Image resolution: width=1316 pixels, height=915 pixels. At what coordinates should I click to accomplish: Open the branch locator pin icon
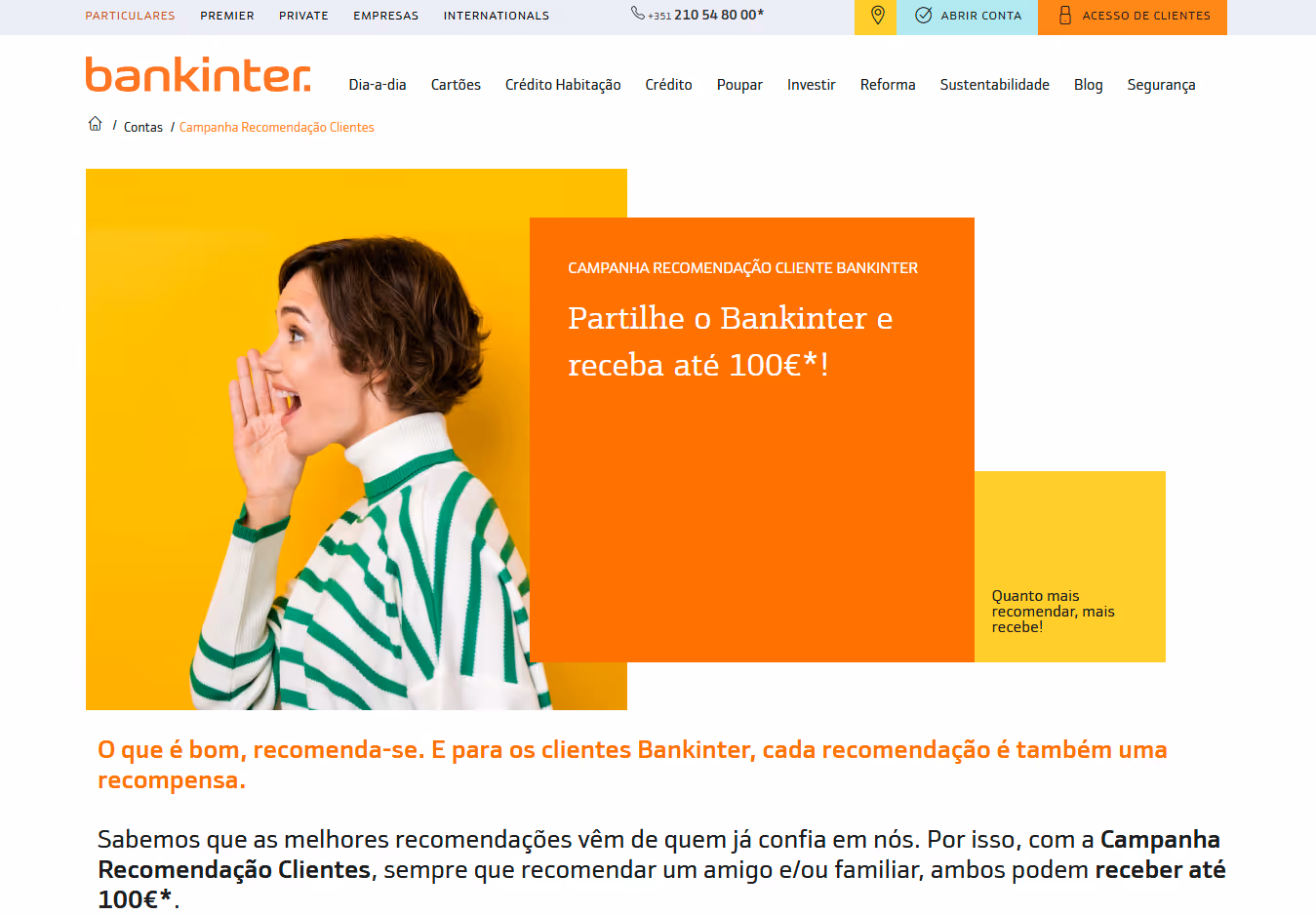tap(877, 16)
